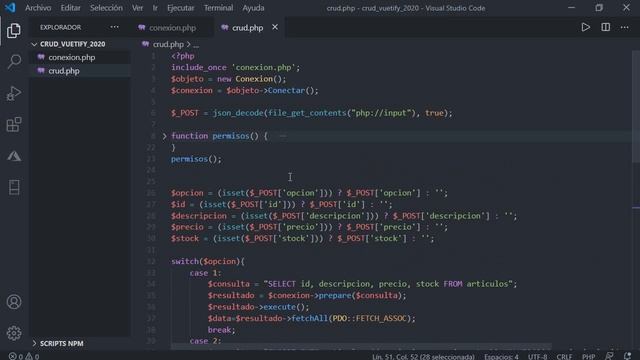Open the Manage gear icon

pyautogui.click(x=14, y=333)
